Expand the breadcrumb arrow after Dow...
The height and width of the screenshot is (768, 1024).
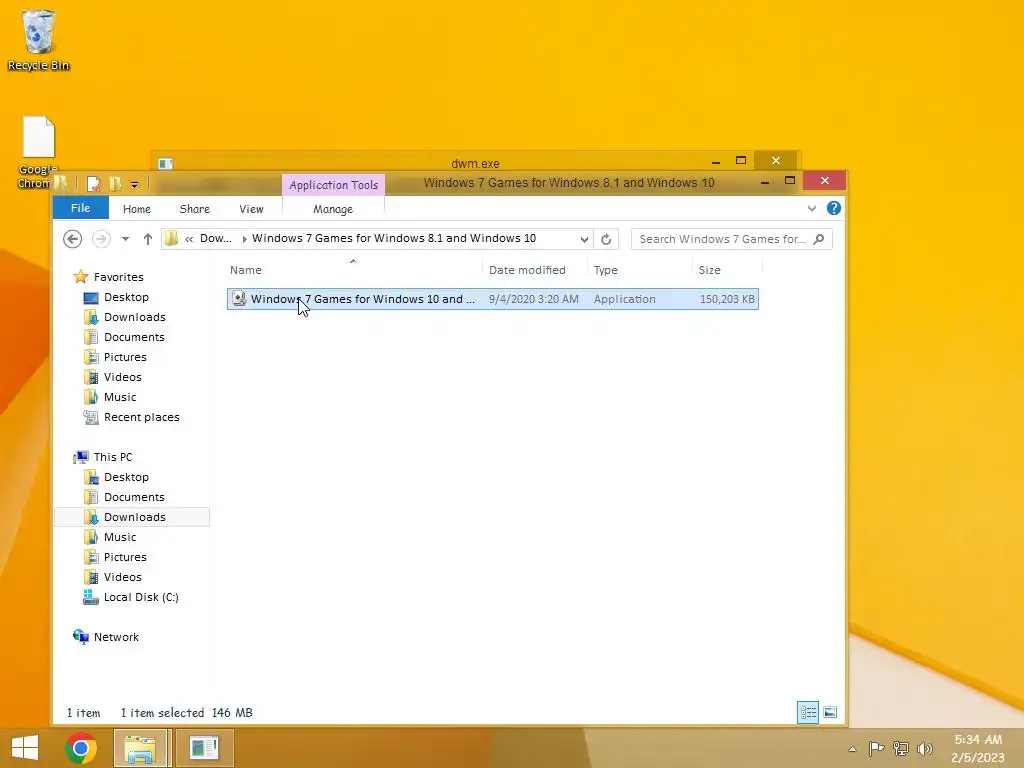click(x=244, y=239)
